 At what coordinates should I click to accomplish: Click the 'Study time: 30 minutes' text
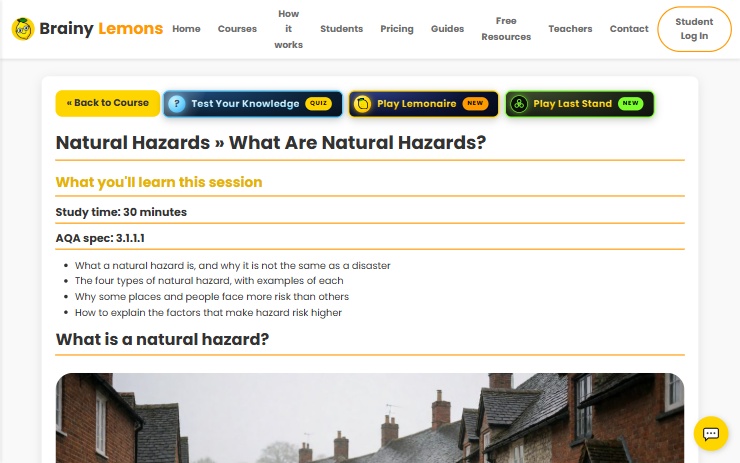pos(121,212)
